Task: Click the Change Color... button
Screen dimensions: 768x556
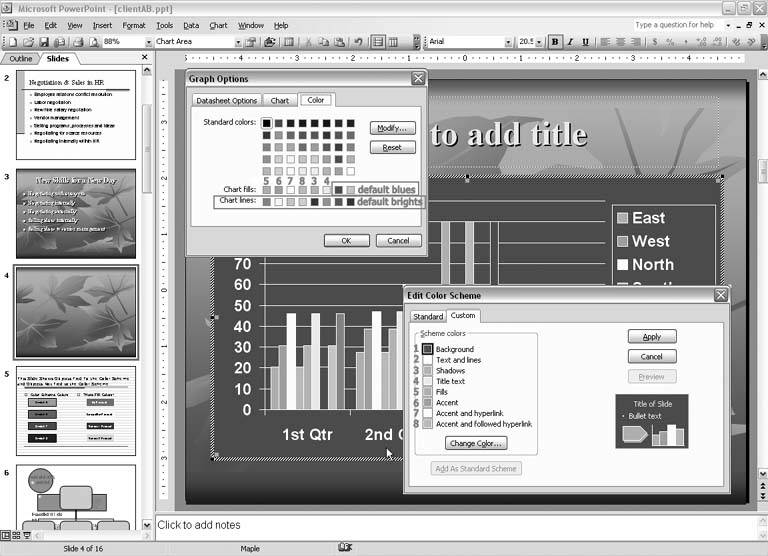Action: [x=476, y=443]
